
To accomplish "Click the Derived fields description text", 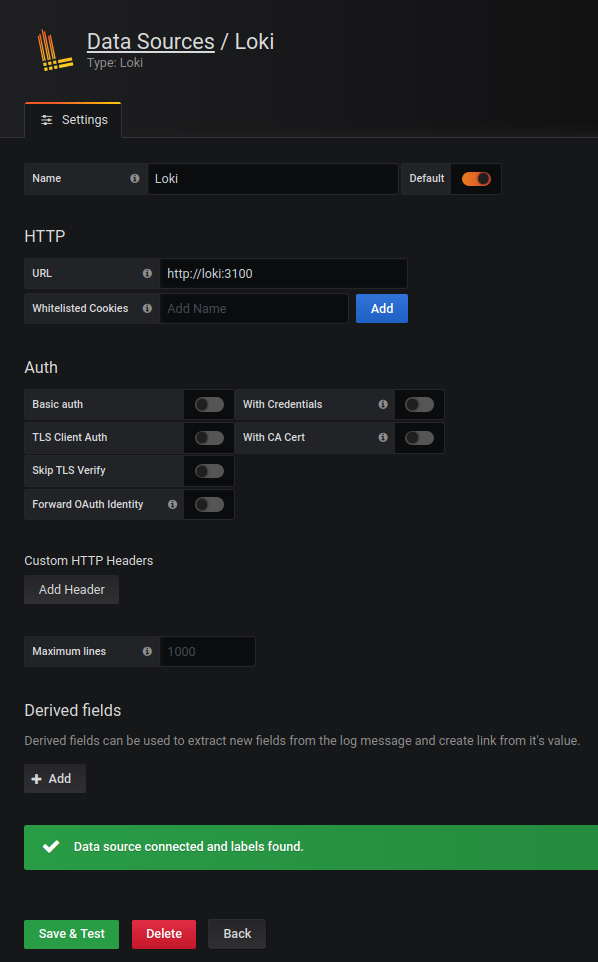I will pos(302,741).
